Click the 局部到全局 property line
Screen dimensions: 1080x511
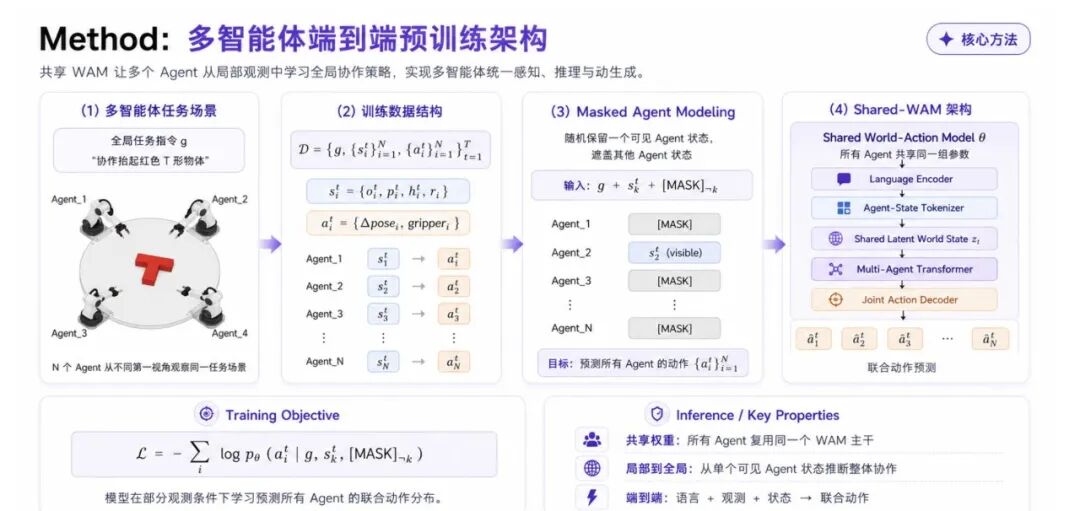[761, 469]
